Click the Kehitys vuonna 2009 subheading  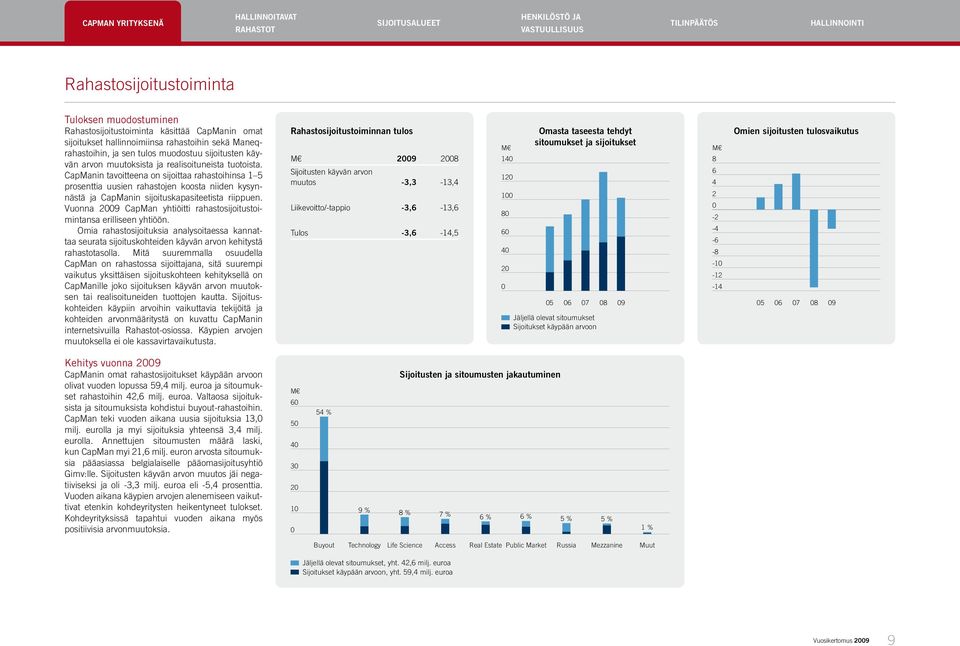click(113, 362)
